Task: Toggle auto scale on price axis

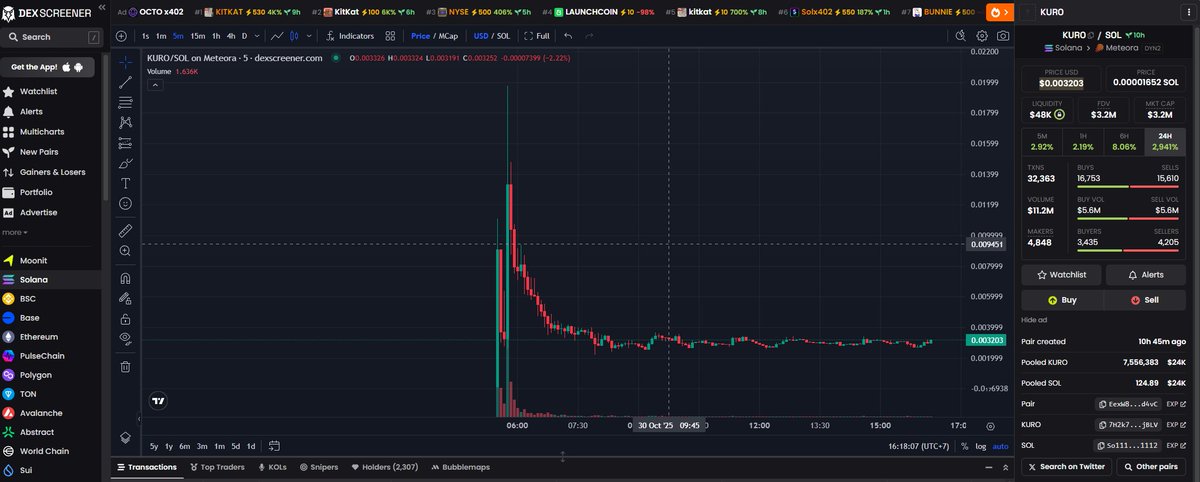Action: click(1001, 446)
